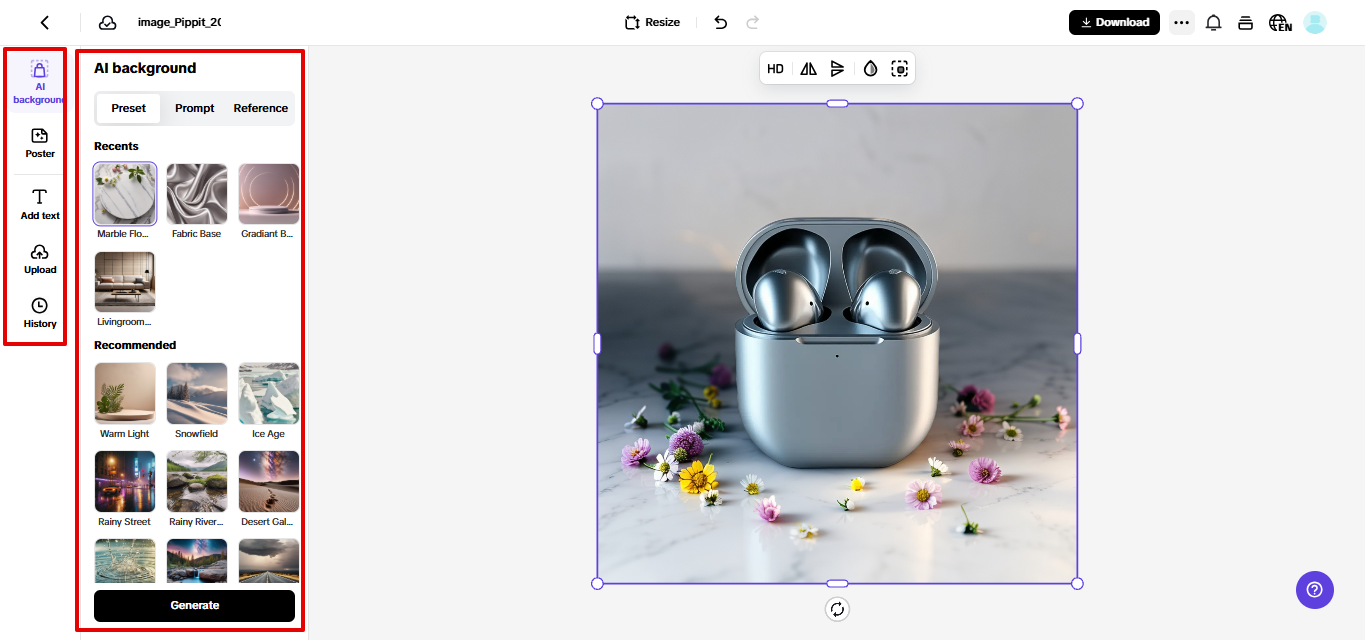Switch to the Prompt tab
The width and height of the screenshot is (1365, 640).
click(194, 108)
